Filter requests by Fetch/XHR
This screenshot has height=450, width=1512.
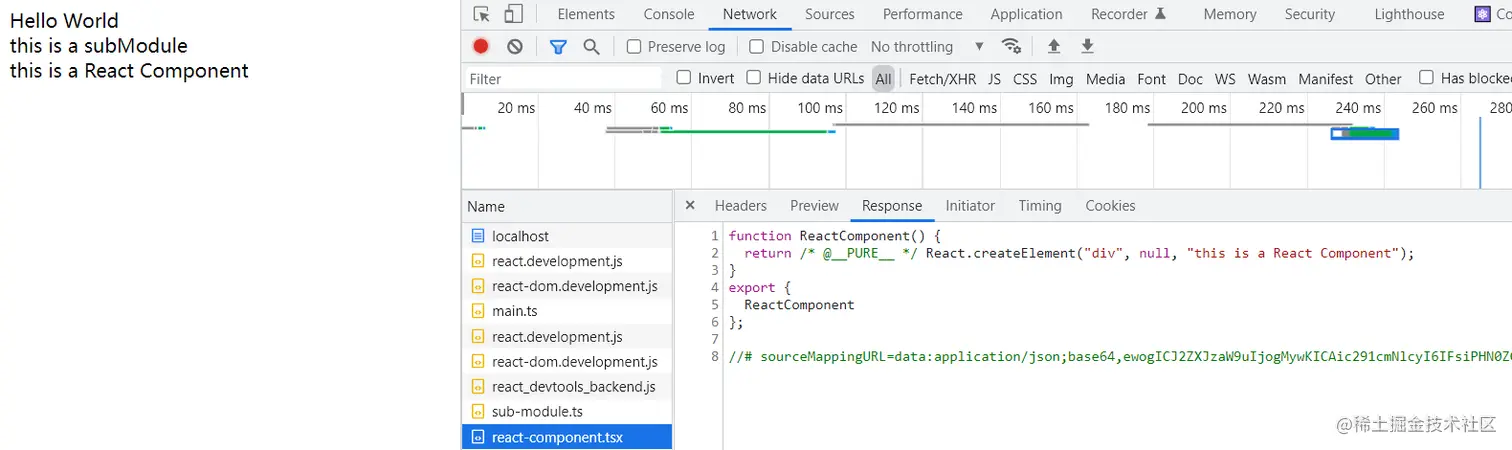pos(943,79)
